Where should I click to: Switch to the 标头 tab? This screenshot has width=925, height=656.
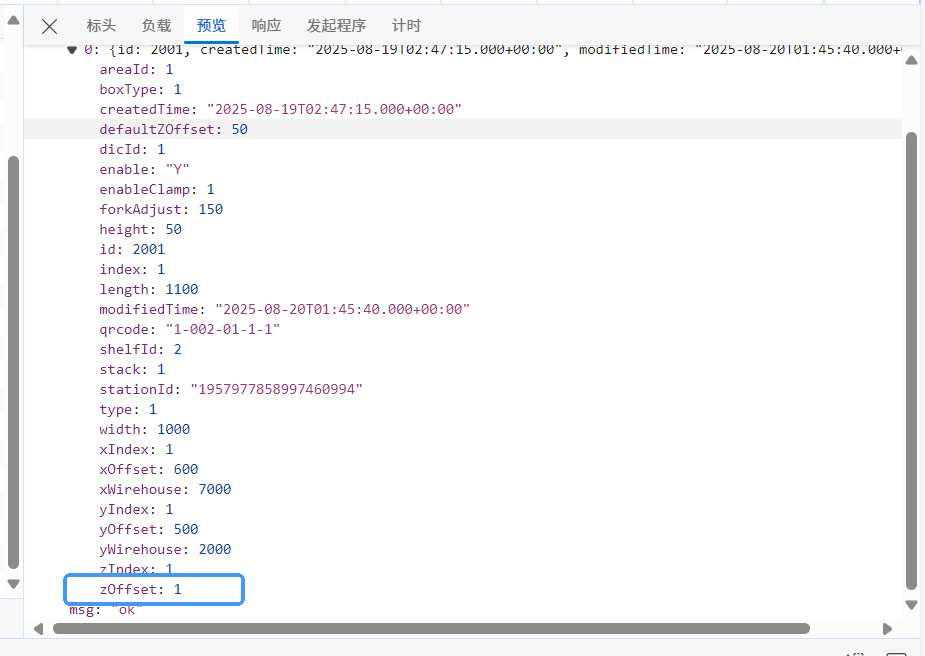101,26
